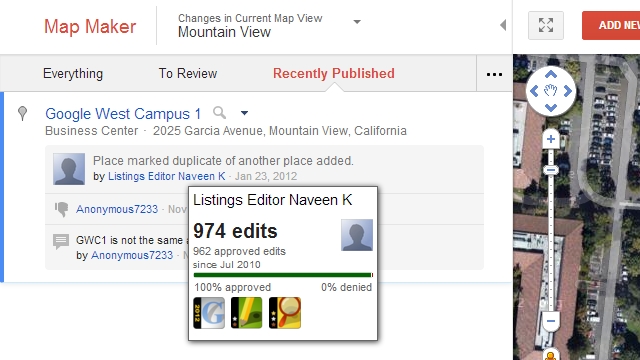Open Anonymous7233 link under the GWC1 comment

click(132, 256)
